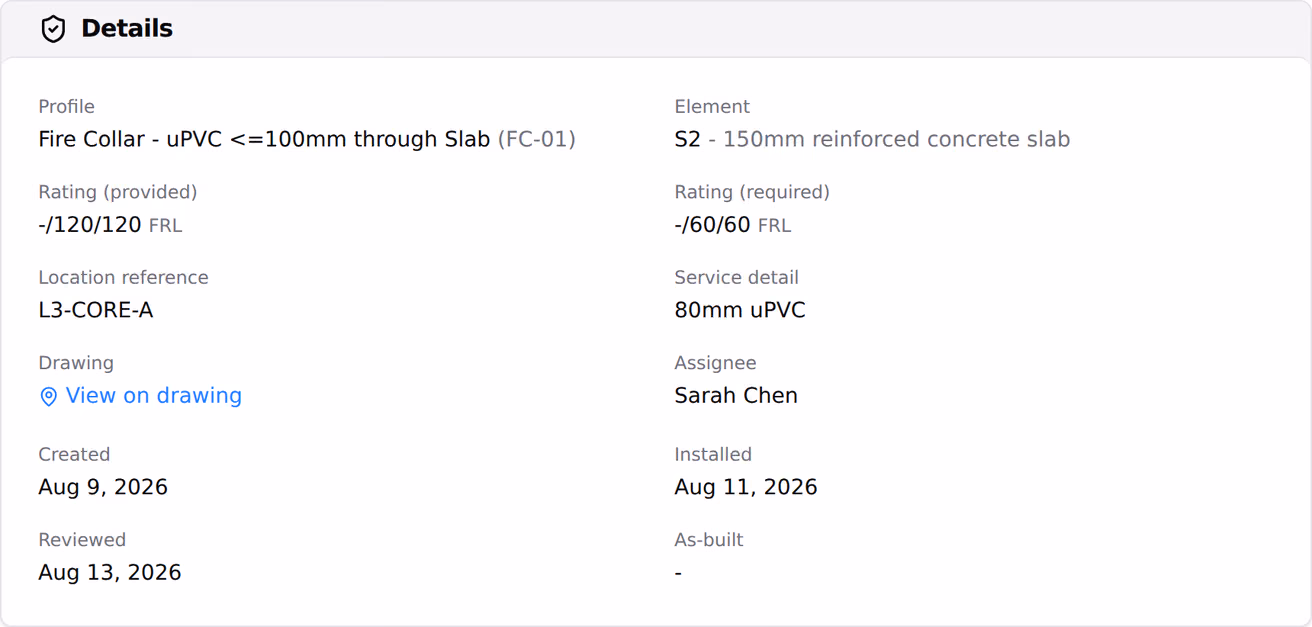Click the FC-01 profile code

click(x=537, y=139)
